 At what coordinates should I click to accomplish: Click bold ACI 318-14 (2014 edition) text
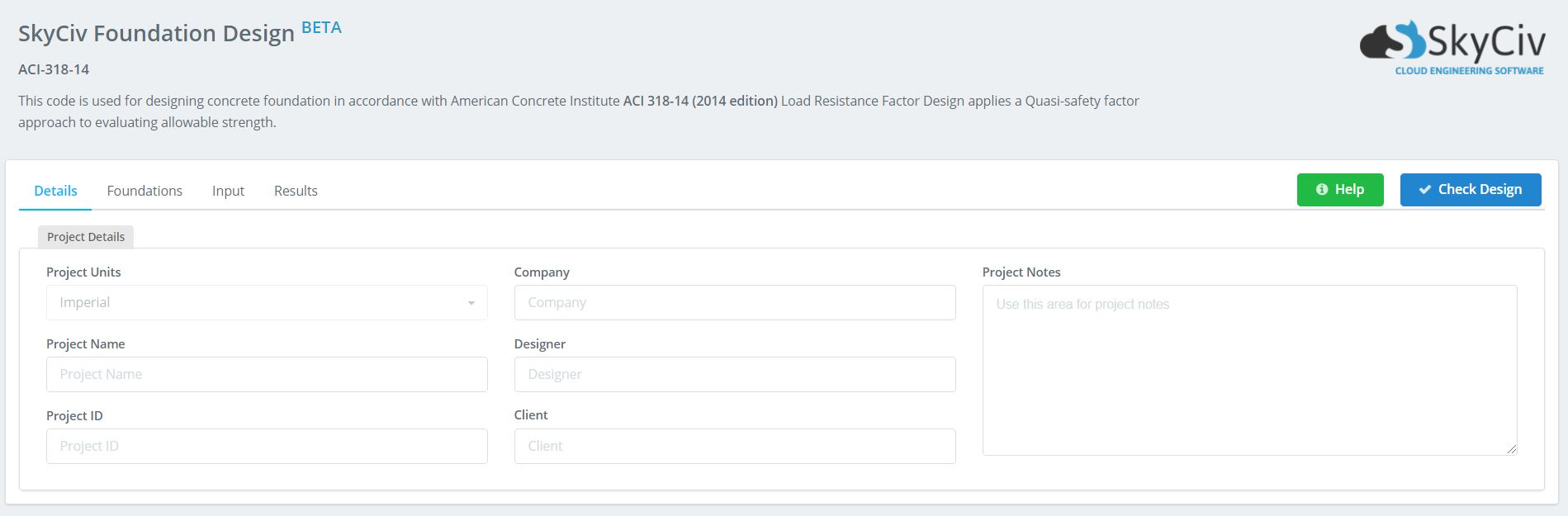(700, 101)
